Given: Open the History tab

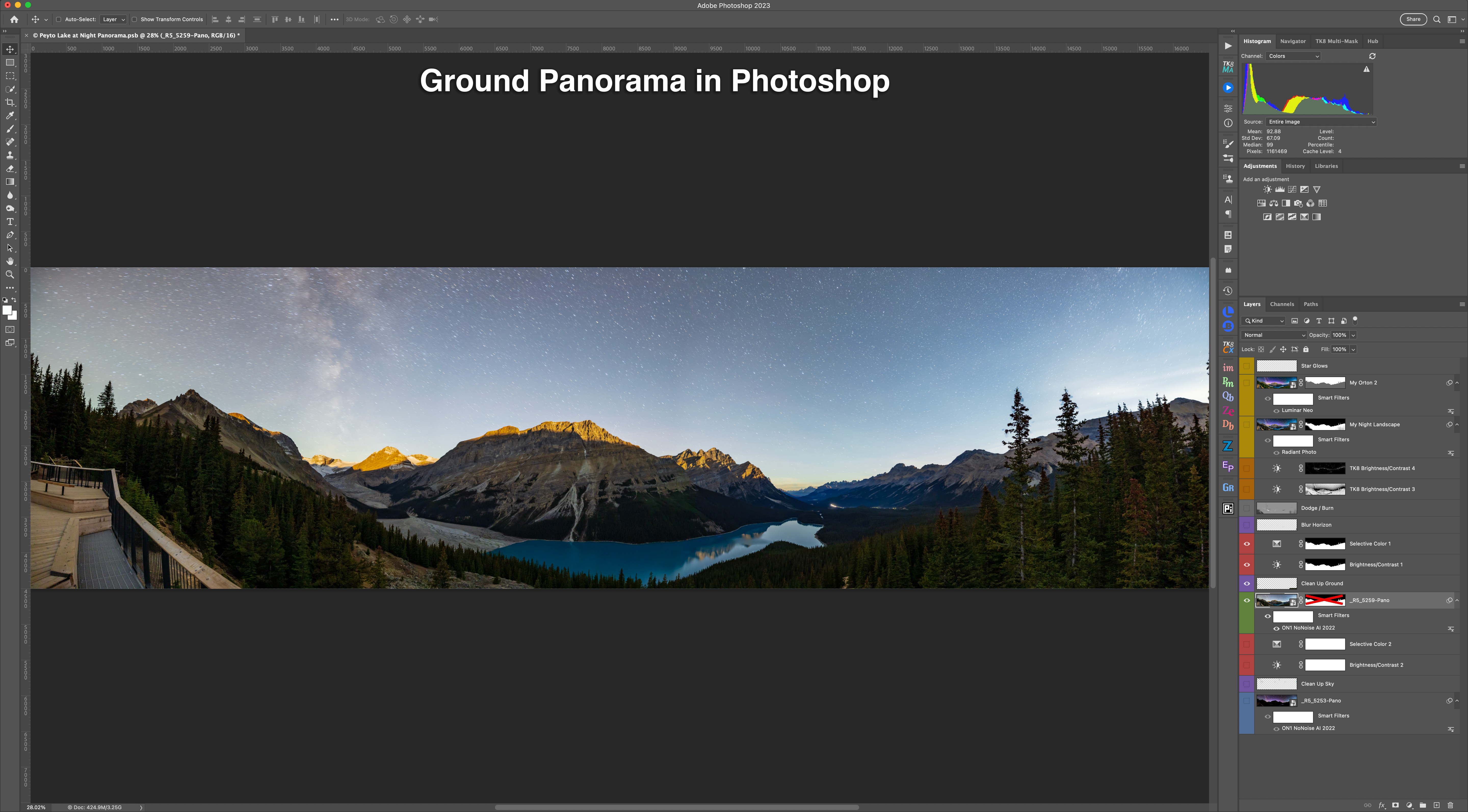Looking at the screenshot, I should click(x=1295, y=166).
